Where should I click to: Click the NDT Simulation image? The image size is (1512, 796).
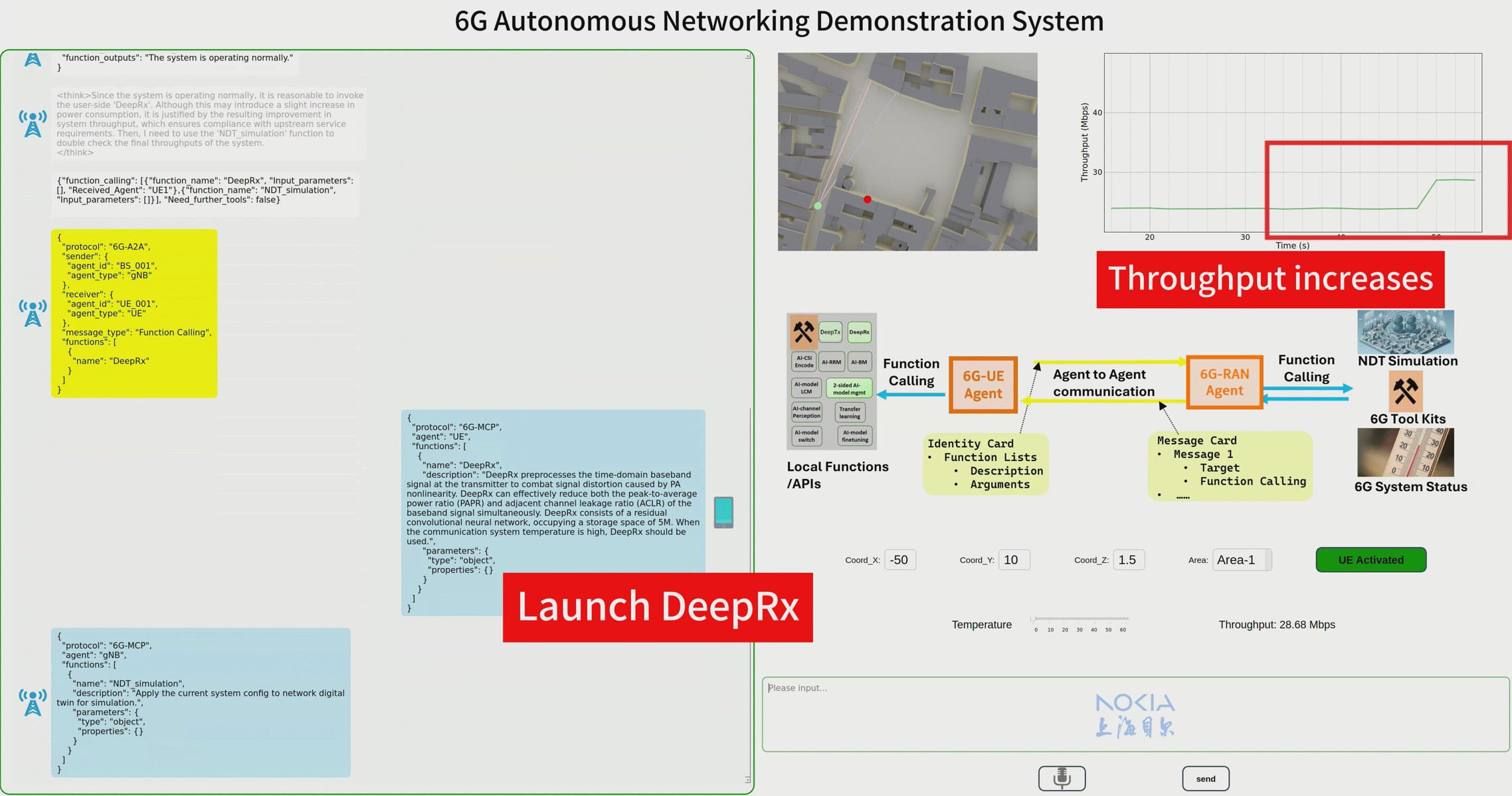click(x=1405, y=332)
